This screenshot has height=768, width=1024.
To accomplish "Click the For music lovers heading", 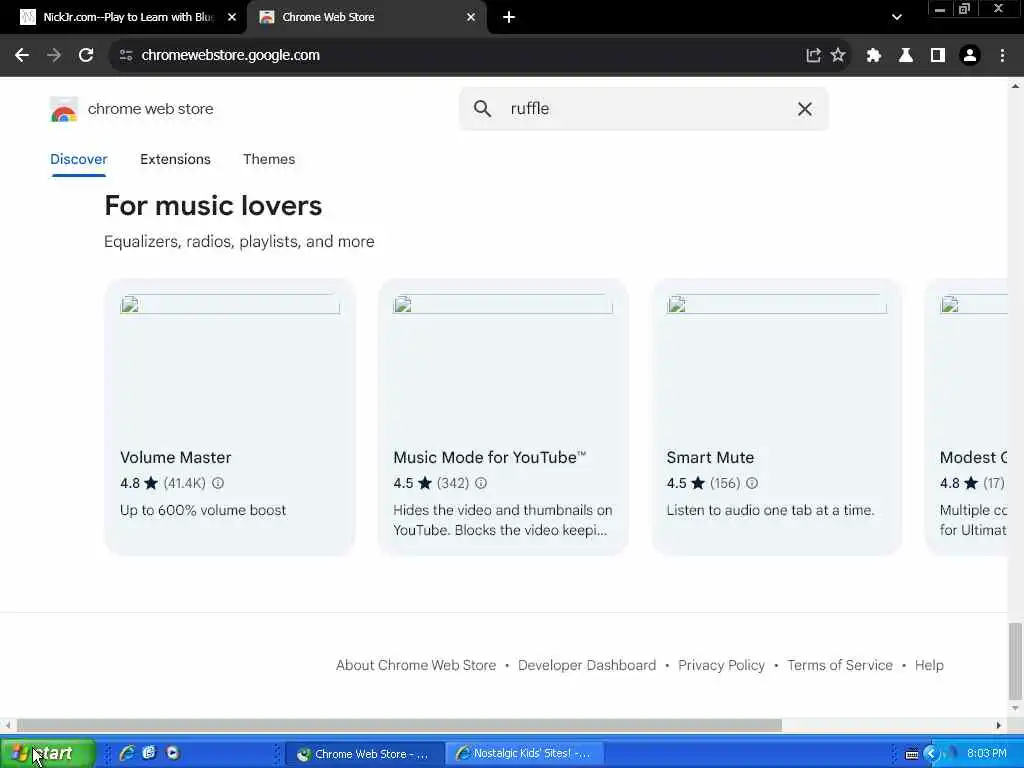I will [x=213, y=206].
